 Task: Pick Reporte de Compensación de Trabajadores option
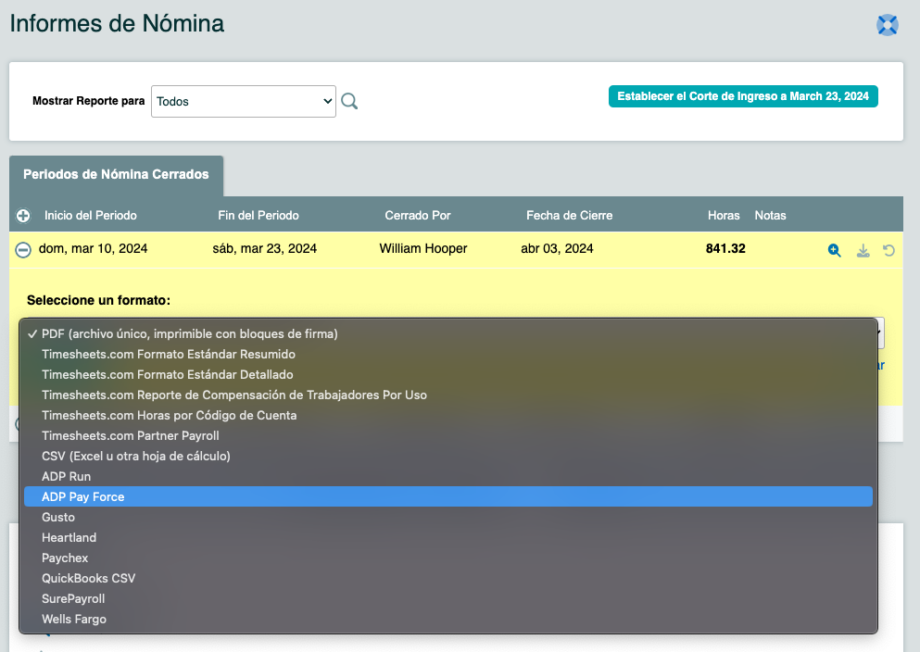[x=448, y=395]
